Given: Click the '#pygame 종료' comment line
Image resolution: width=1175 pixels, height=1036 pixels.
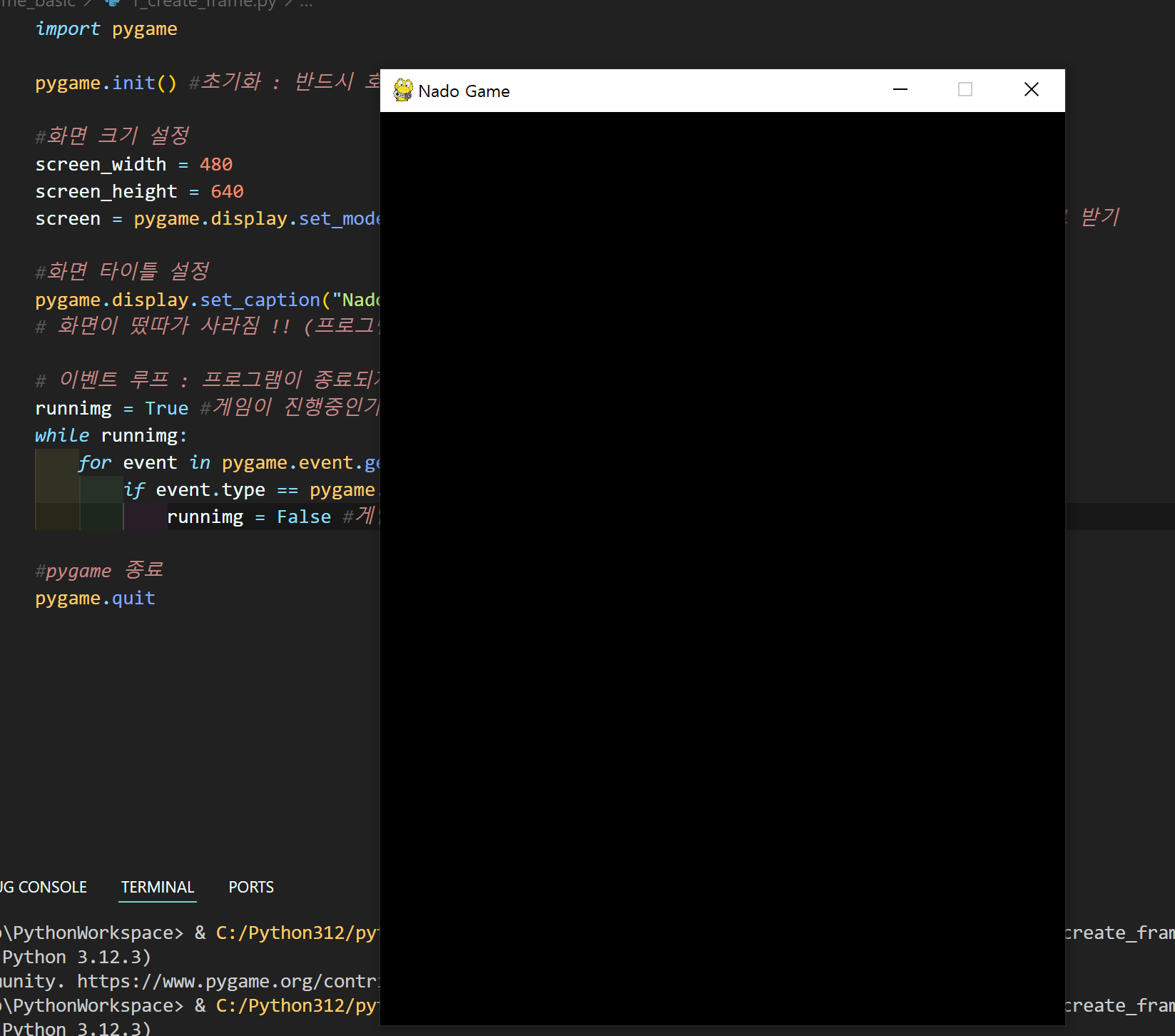Looking at the screenshot, I should pos(99,571).
